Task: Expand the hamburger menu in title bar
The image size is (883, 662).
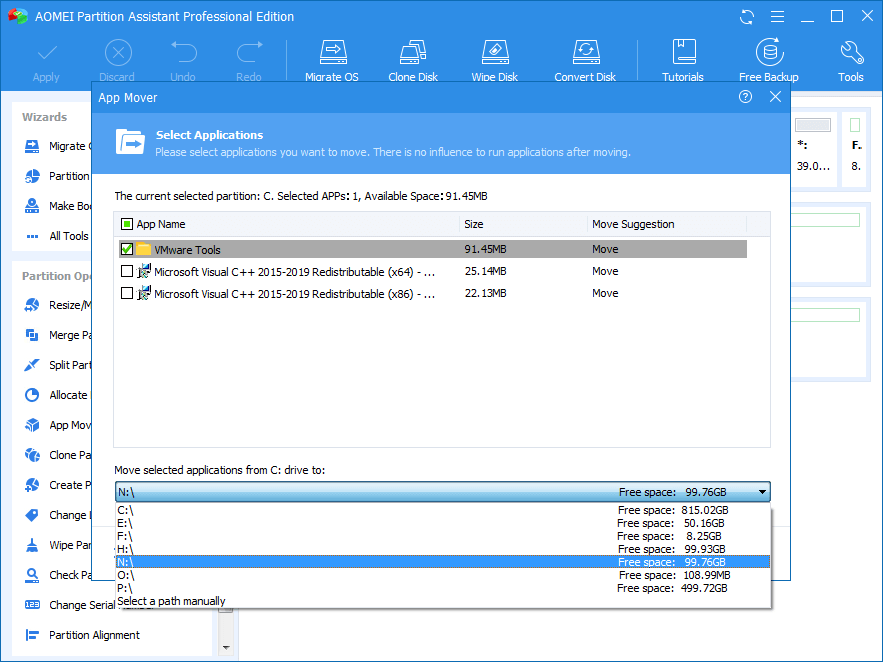Action: [x=777, y=16]
